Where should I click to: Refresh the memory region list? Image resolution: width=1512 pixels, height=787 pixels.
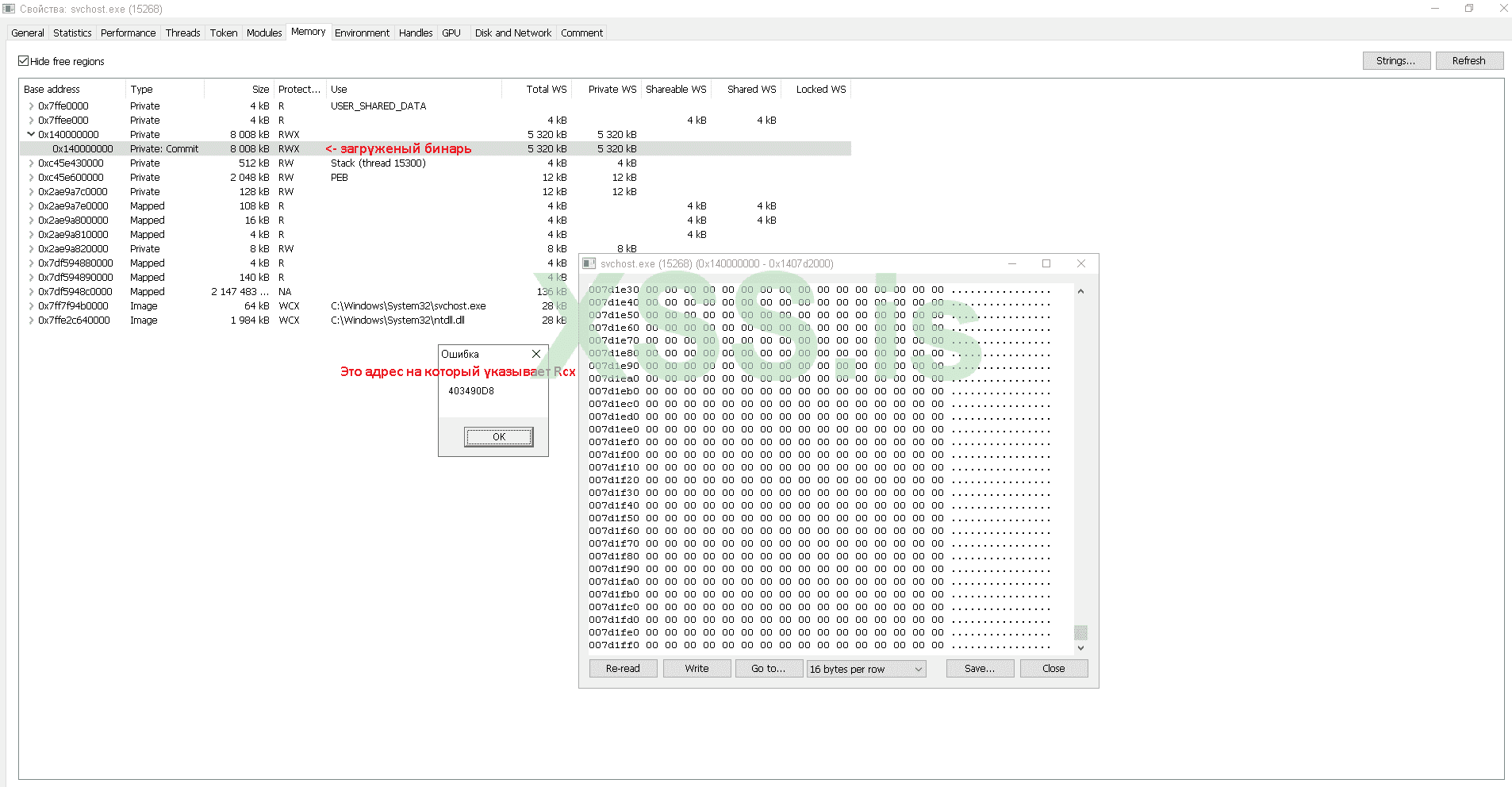(1469, 61)
